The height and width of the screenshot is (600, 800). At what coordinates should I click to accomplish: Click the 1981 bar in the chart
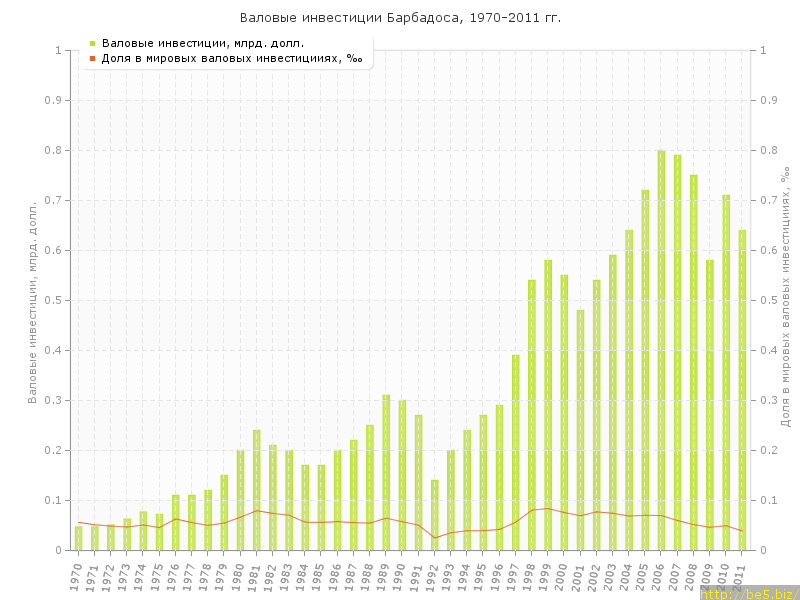tap(257, 490)
